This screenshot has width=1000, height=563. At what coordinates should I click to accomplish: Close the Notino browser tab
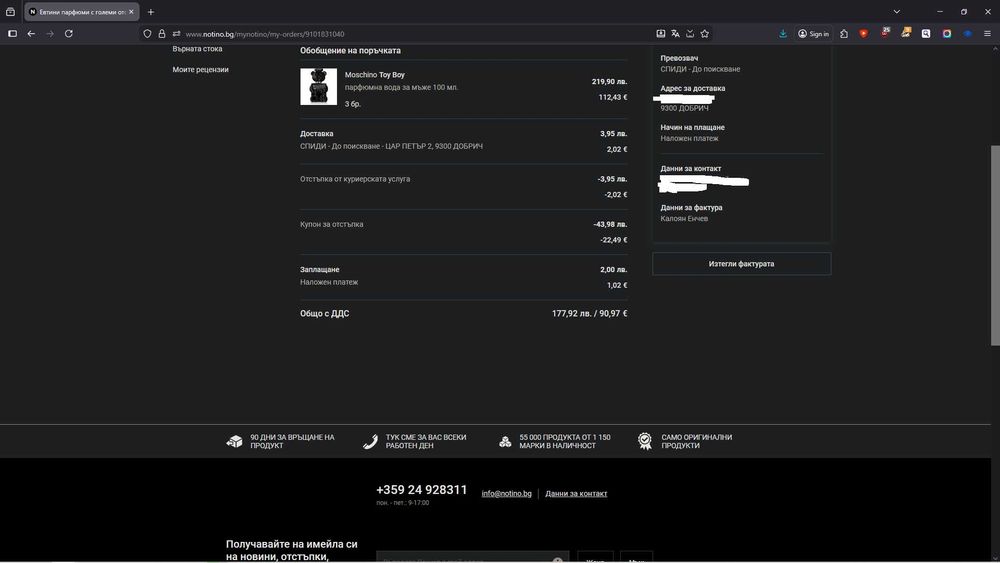pos(131,11)
